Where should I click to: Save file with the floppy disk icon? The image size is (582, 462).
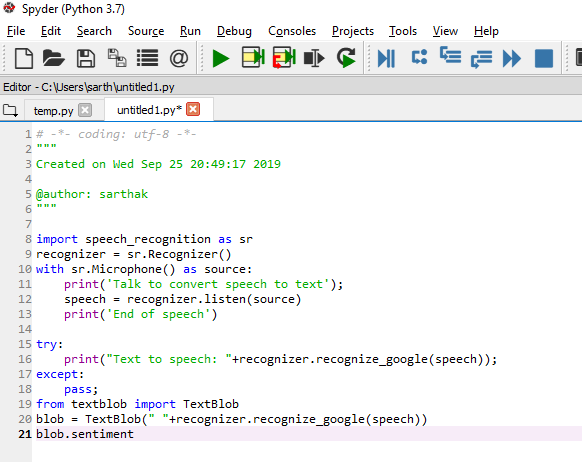click(86, 58)
